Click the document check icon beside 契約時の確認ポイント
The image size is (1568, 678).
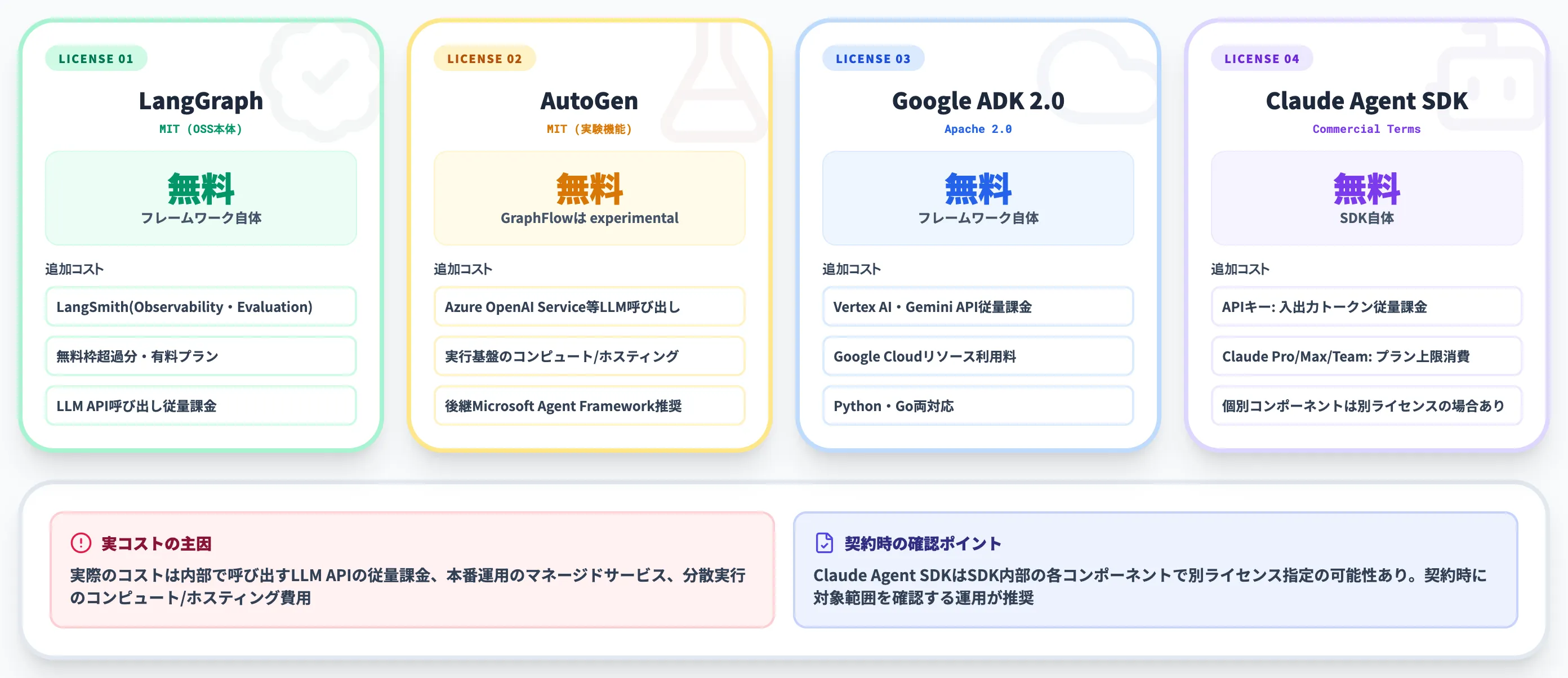[824, 542]
